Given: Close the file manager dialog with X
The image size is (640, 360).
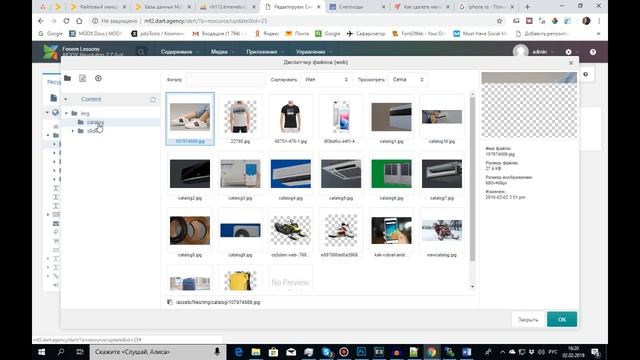Looking at the screenshot, I should click(x=571, y=63).
